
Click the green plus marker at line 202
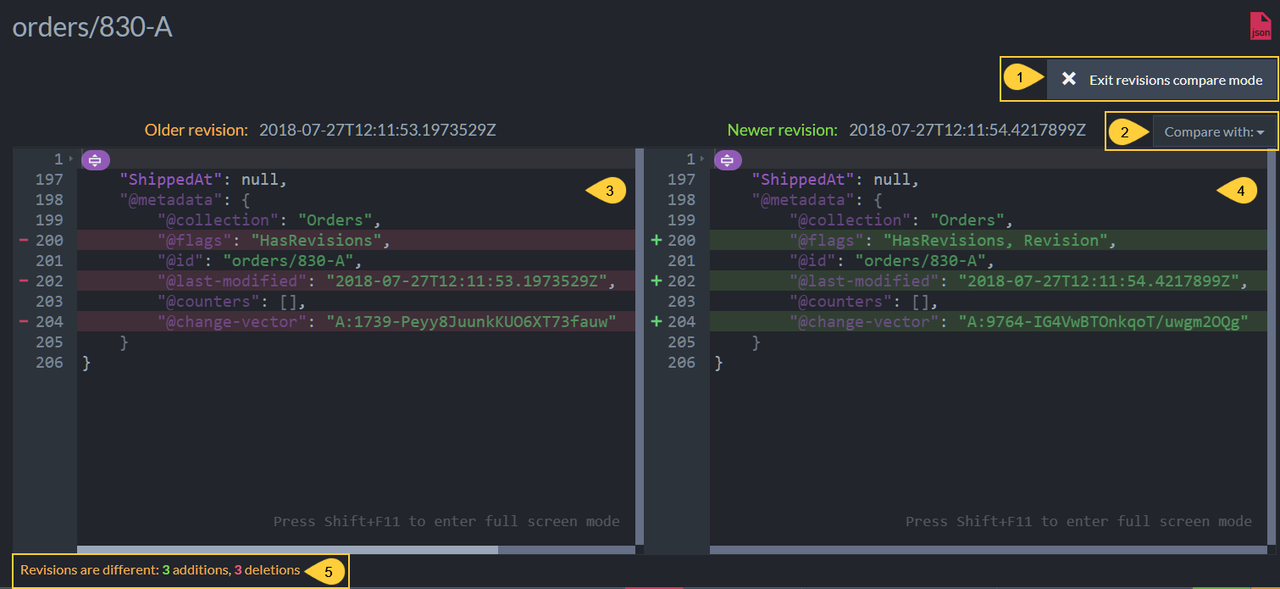(656, 281)
